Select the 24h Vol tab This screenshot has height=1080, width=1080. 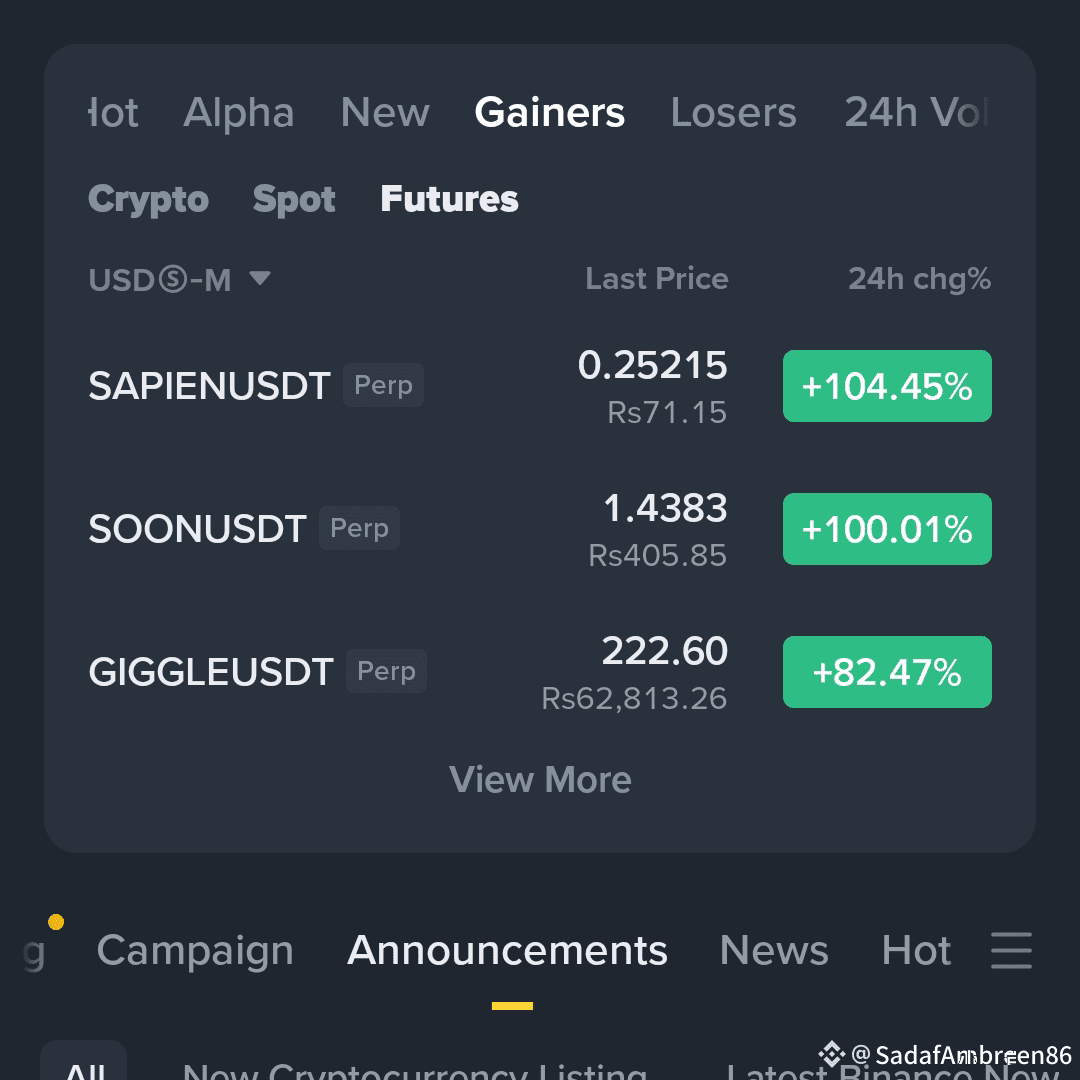[916, 112]
